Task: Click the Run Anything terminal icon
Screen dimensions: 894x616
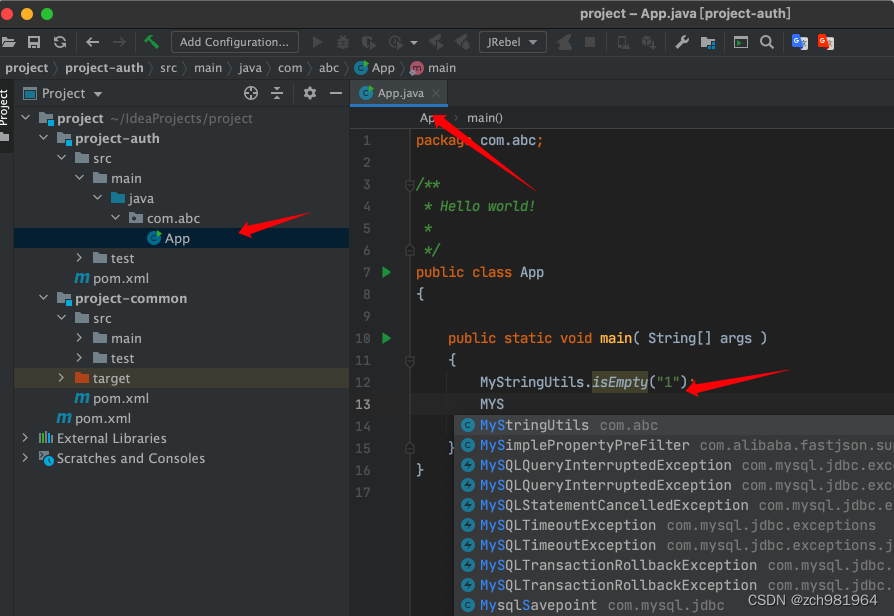Action: point(741,42)
